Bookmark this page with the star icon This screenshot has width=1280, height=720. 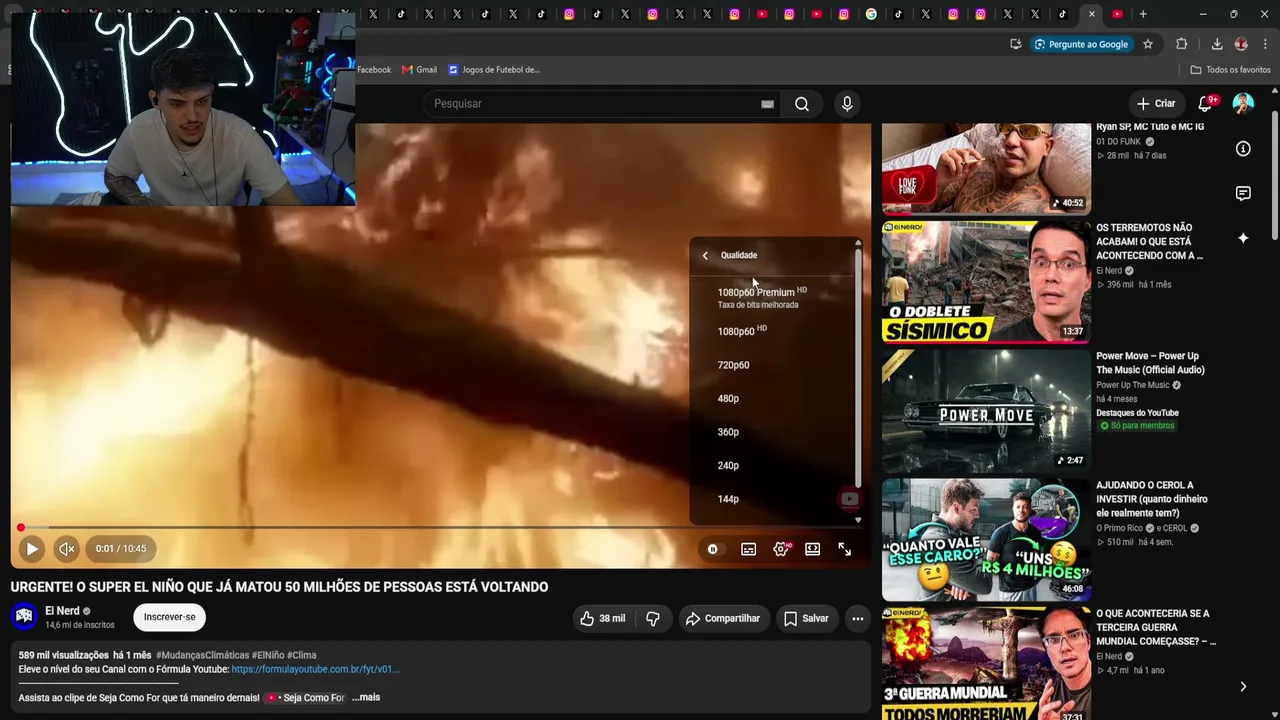pyautogui.click(x=1148, y=44)
